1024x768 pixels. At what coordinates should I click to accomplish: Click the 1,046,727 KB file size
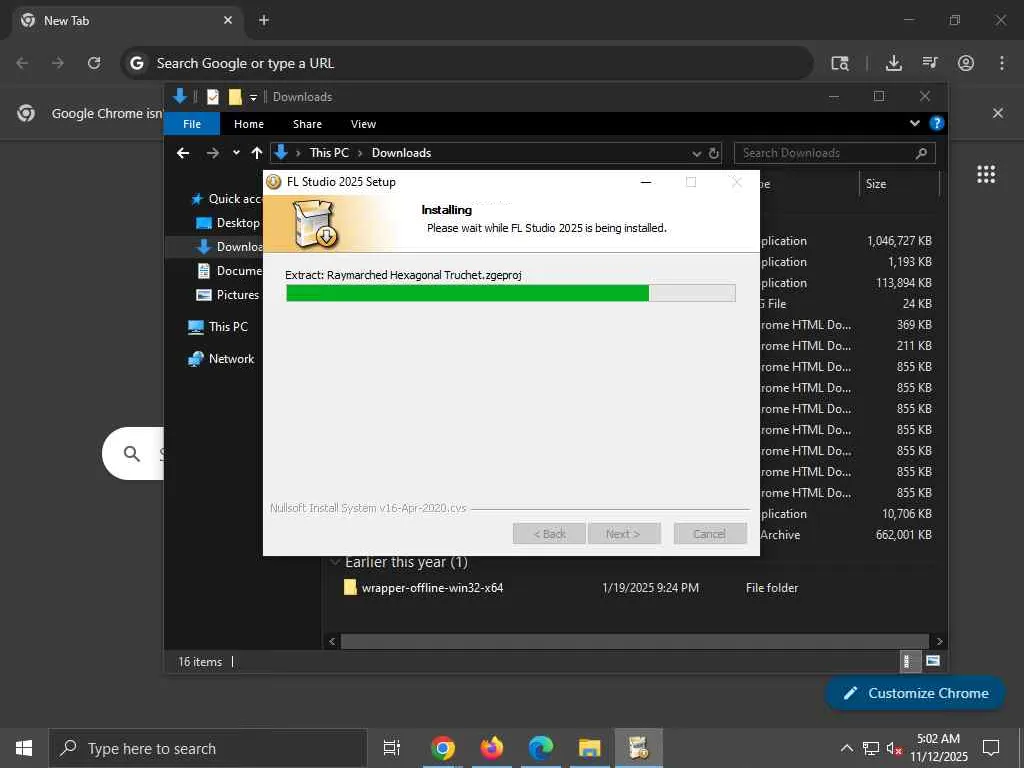coord(899,241)
